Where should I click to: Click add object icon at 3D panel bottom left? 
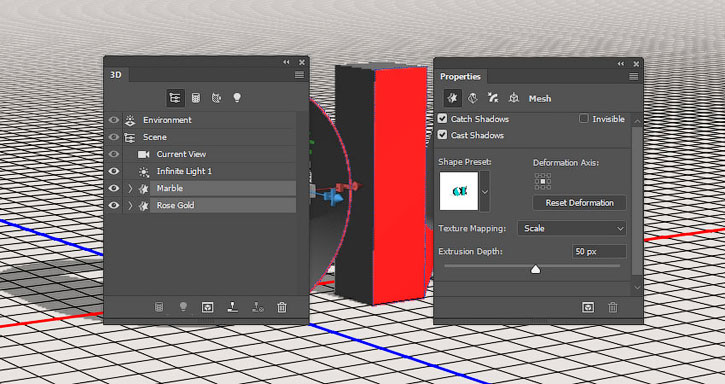(159, 307)
